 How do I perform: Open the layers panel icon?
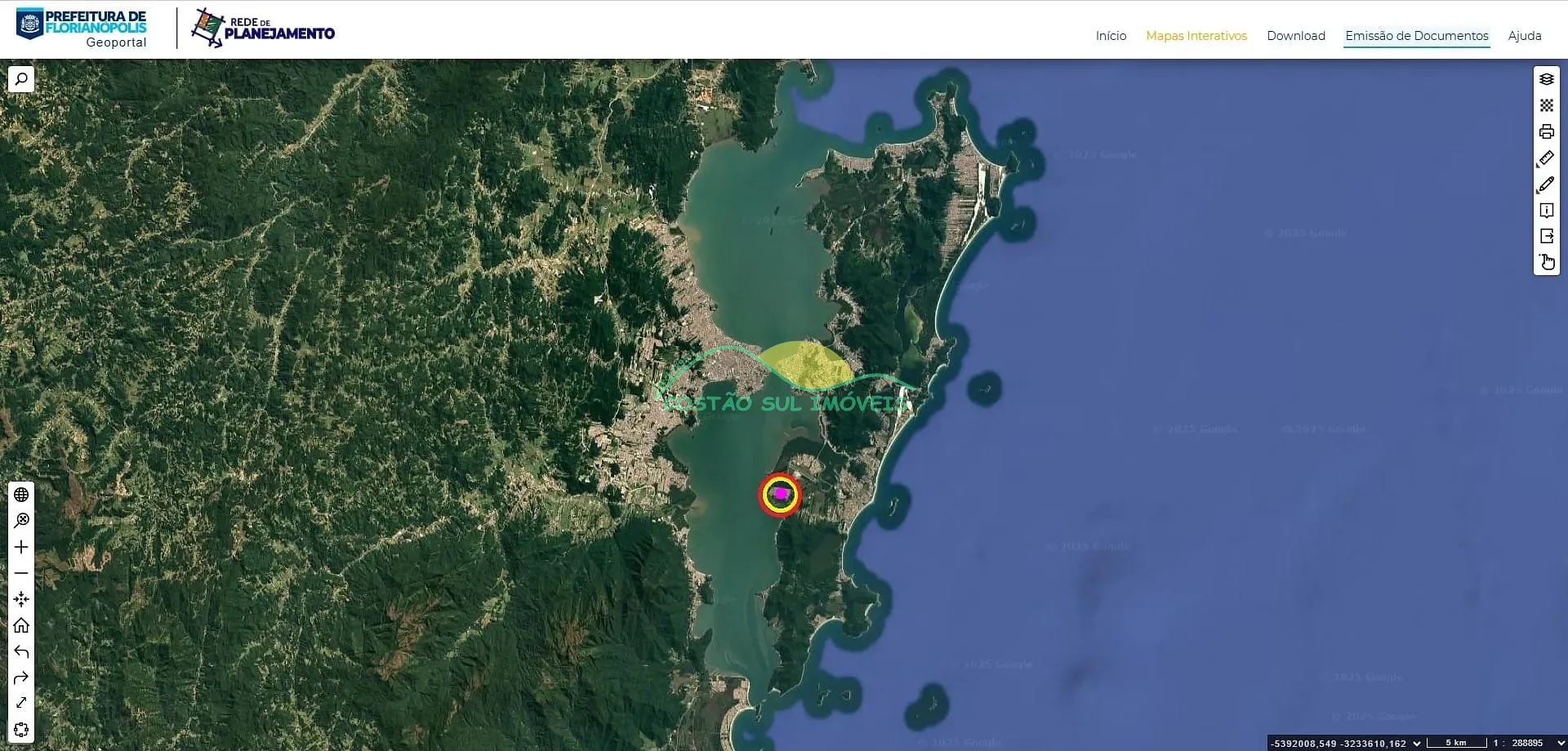[1546, 79]
